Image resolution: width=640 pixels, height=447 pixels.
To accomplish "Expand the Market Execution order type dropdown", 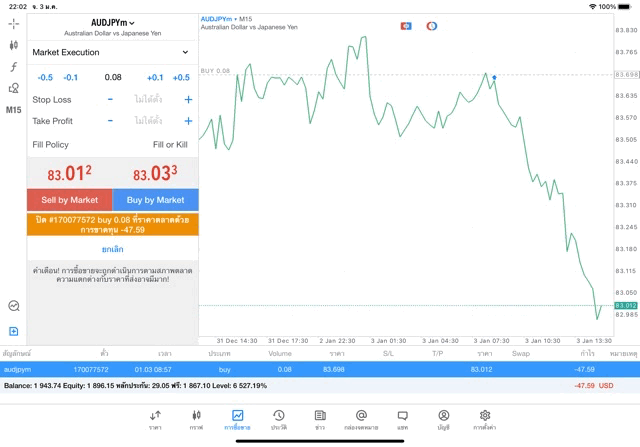I will point(112,52).
